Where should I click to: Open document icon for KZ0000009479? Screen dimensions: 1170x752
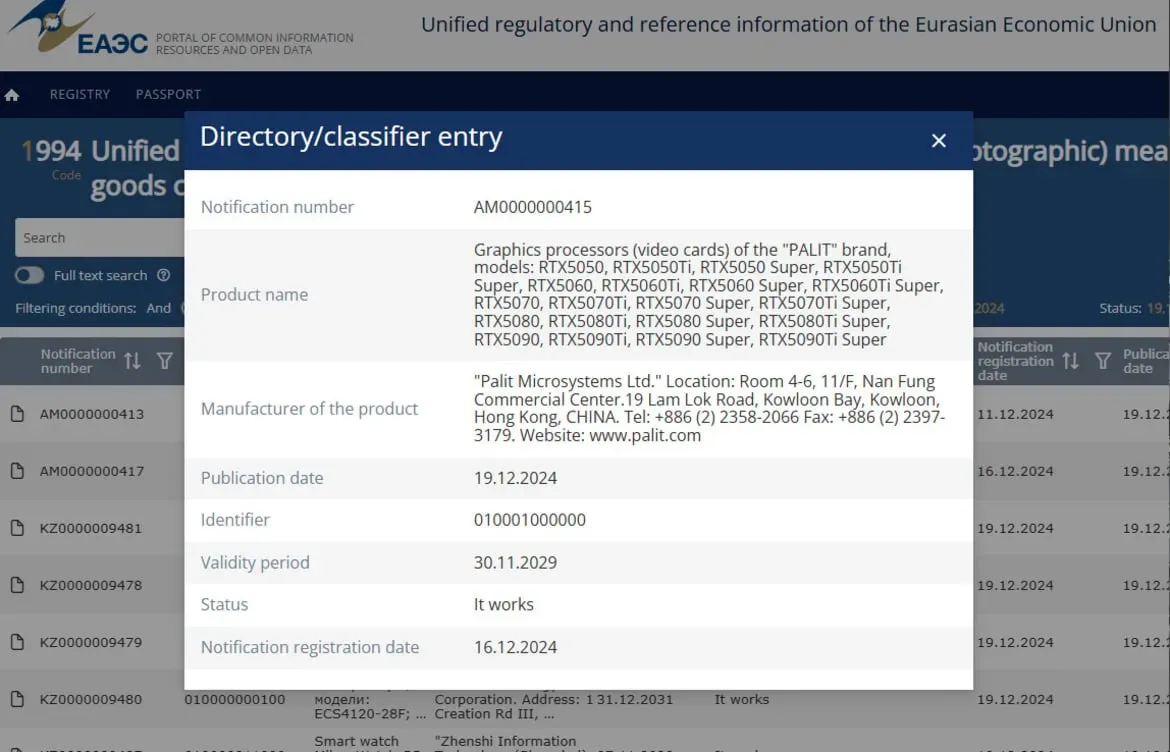[17, 642]
